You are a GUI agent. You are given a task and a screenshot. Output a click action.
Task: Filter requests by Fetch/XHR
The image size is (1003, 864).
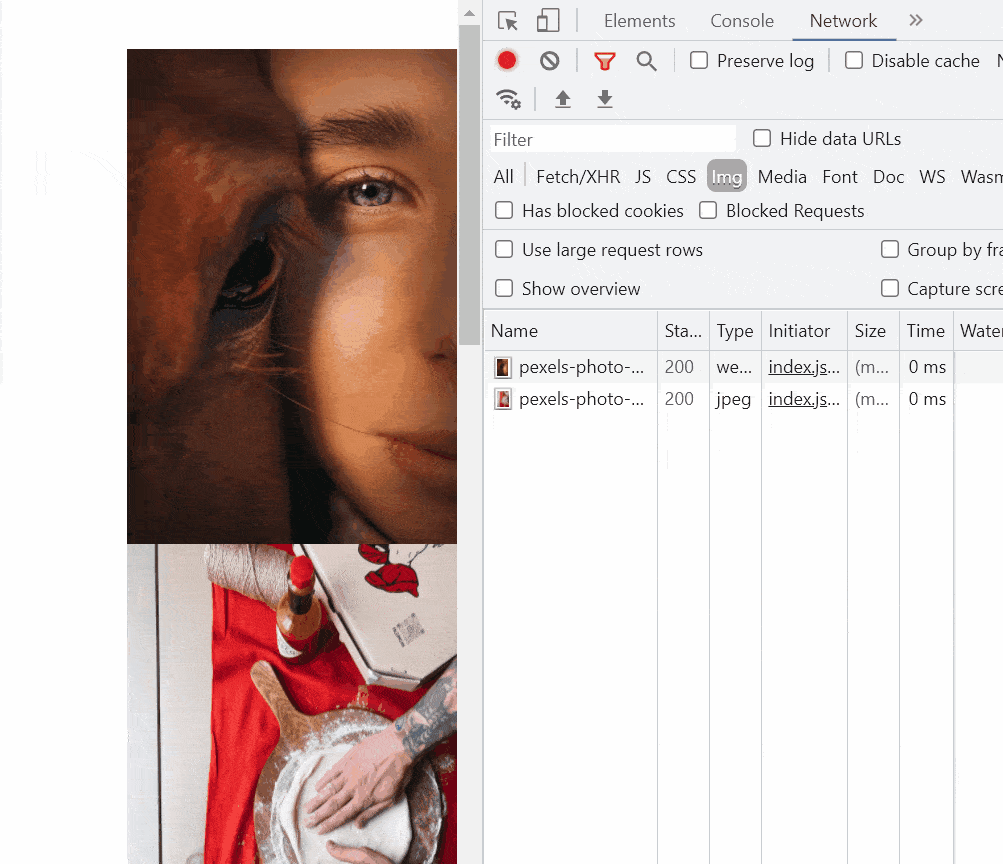[x=578, y=177]
